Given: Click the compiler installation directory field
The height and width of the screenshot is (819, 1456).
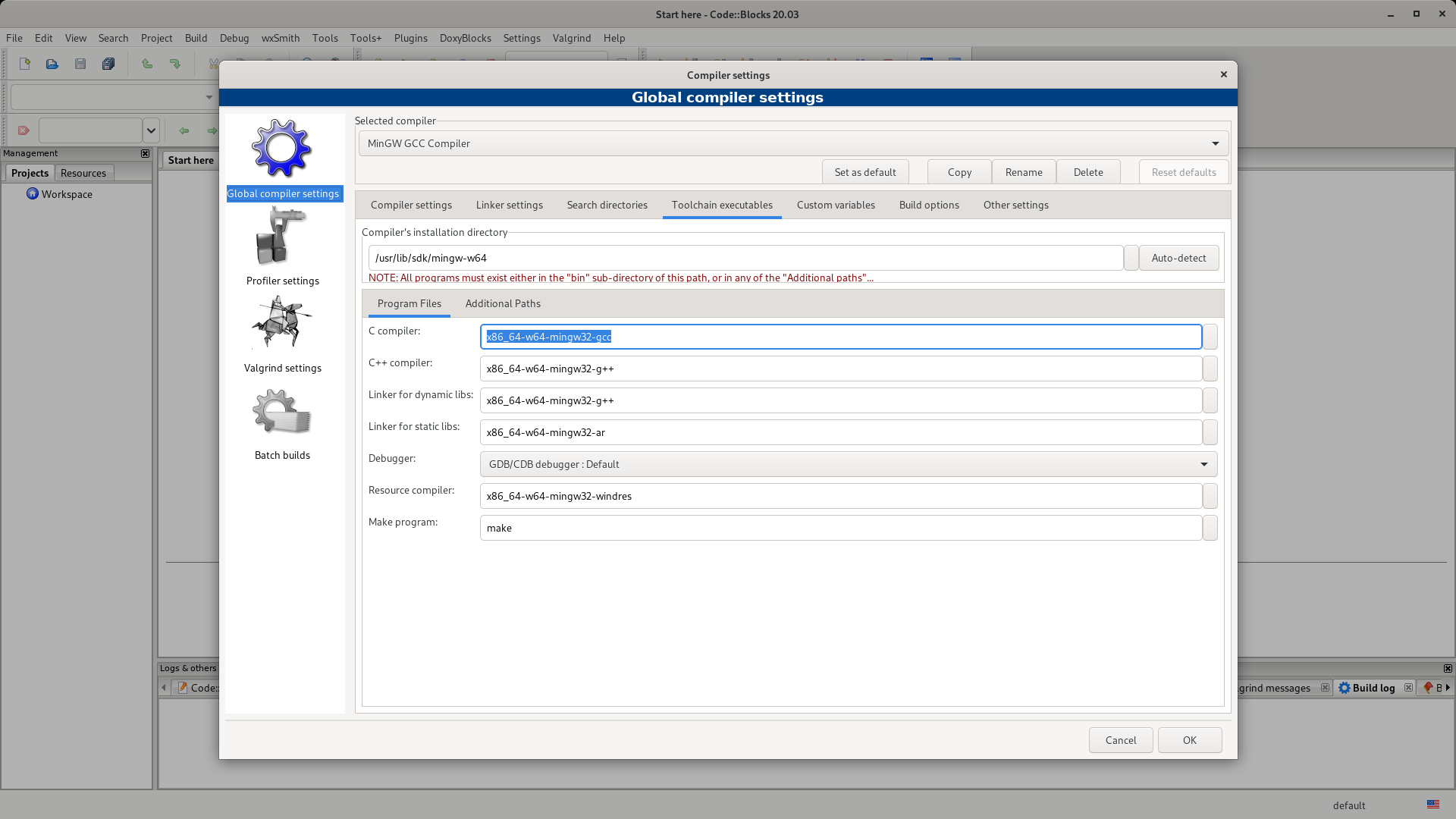Looking at the screenshot, I should point(745,258).
